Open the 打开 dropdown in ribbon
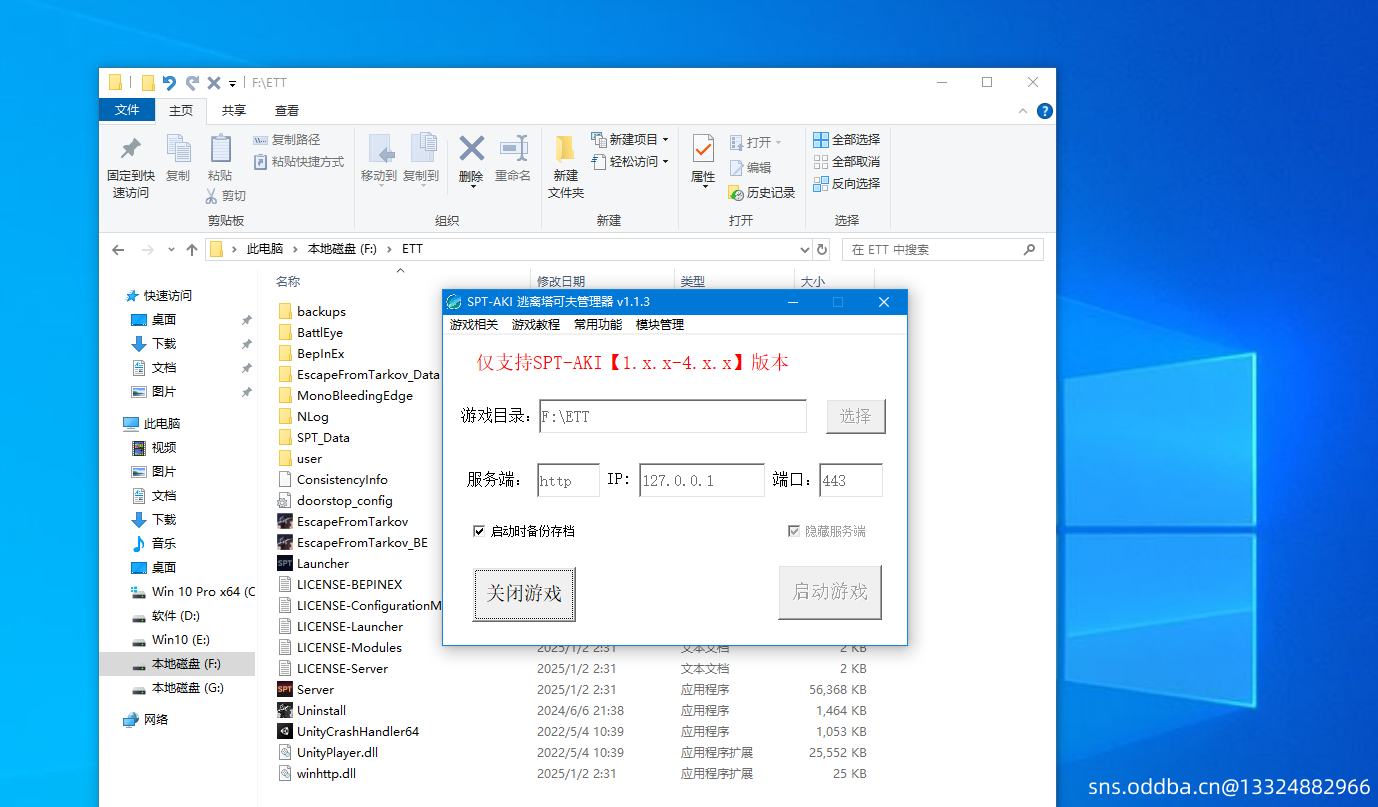This screenshot has width=1378, height=807. point(756,143)
